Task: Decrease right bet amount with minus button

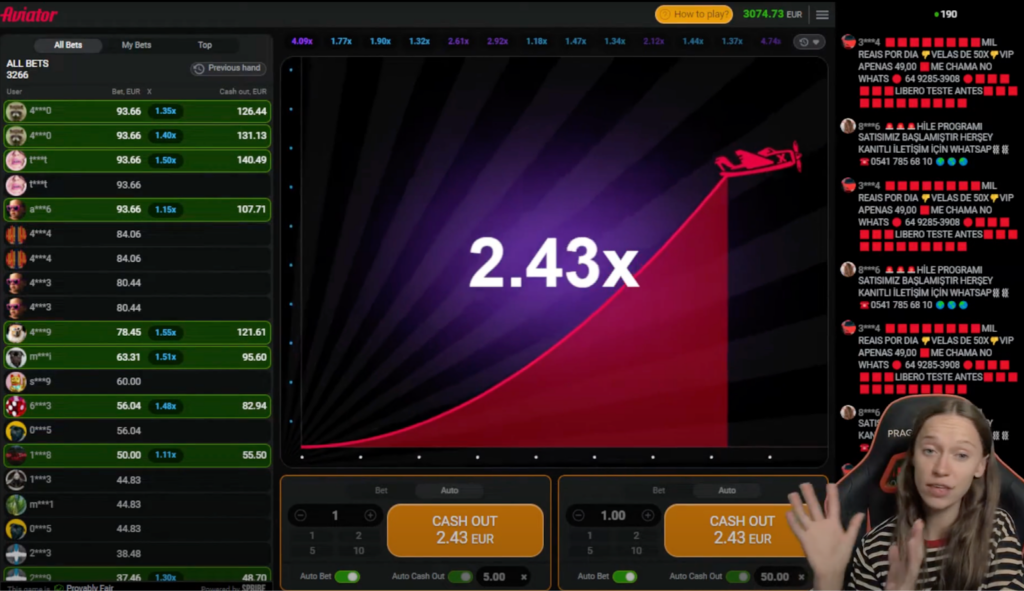Action: [x=578, y=516]
